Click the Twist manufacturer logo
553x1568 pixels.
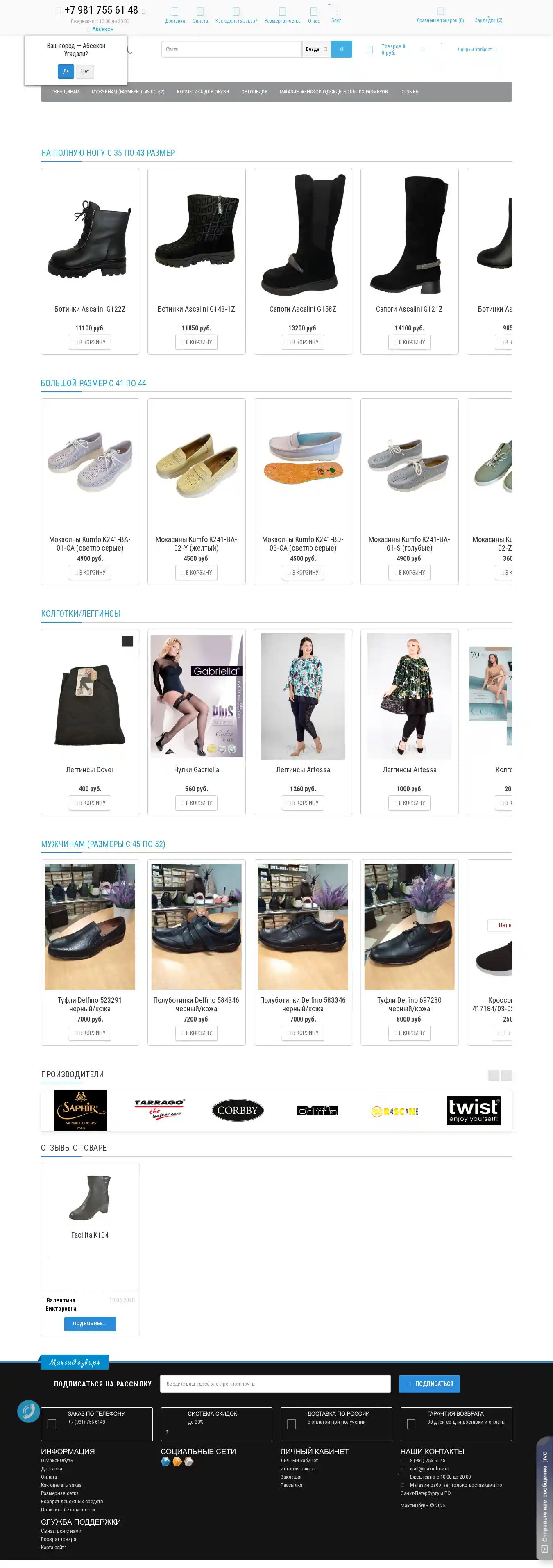coord(473,1110)
